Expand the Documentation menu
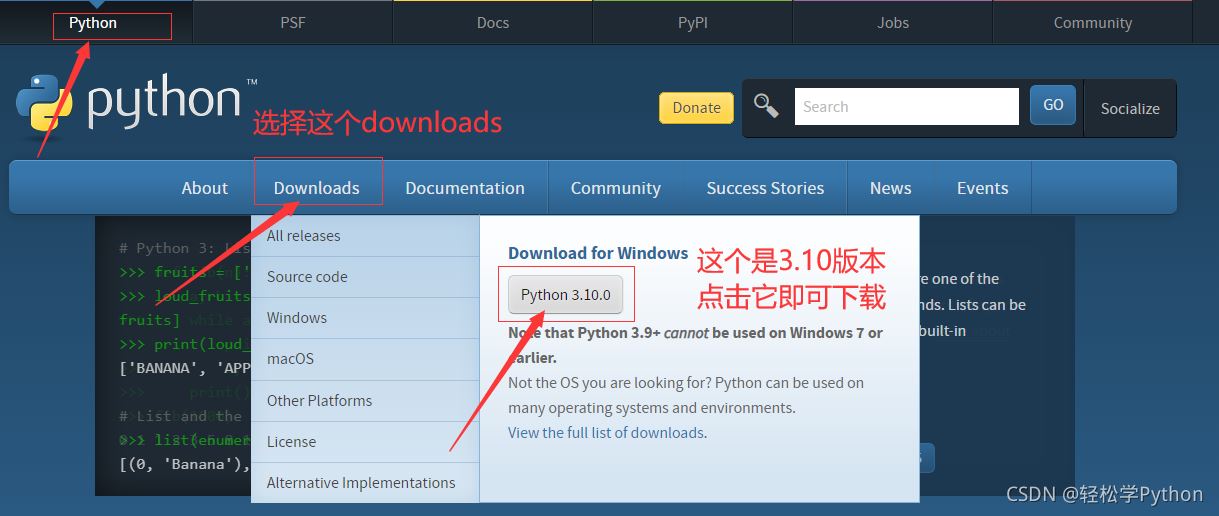The height and width of the screenshot is (516, 1219). click(465, 188)
